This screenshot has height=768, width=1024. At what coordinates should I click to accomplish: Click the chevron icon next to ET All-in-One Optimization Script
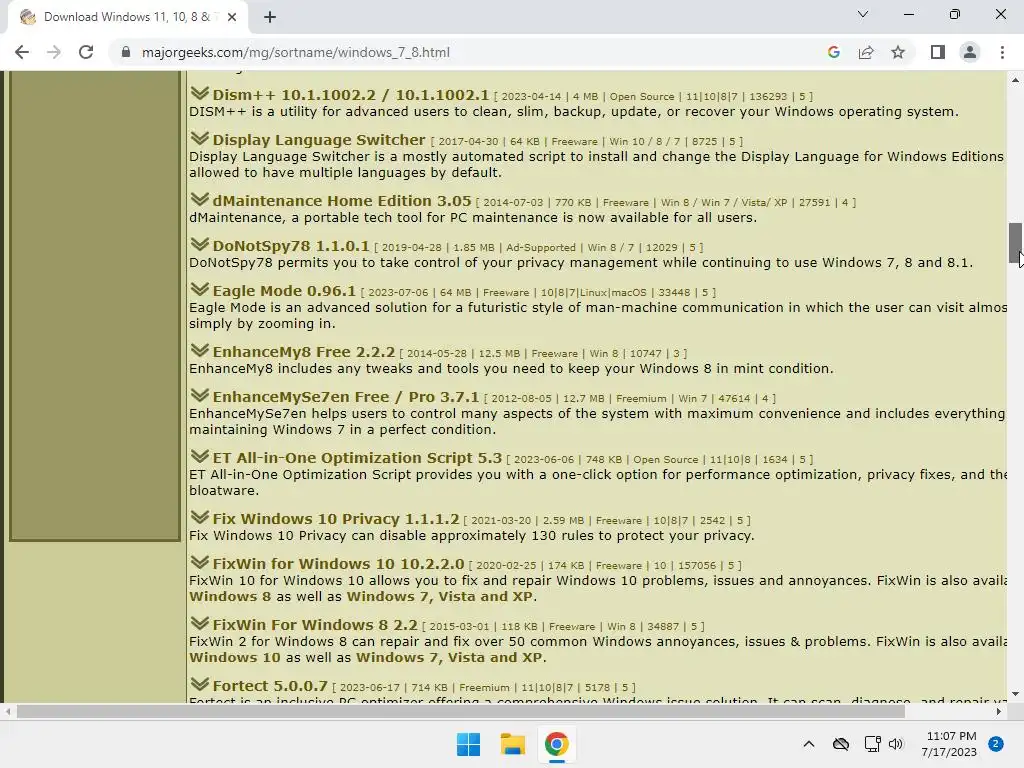(x=200, y=456)
